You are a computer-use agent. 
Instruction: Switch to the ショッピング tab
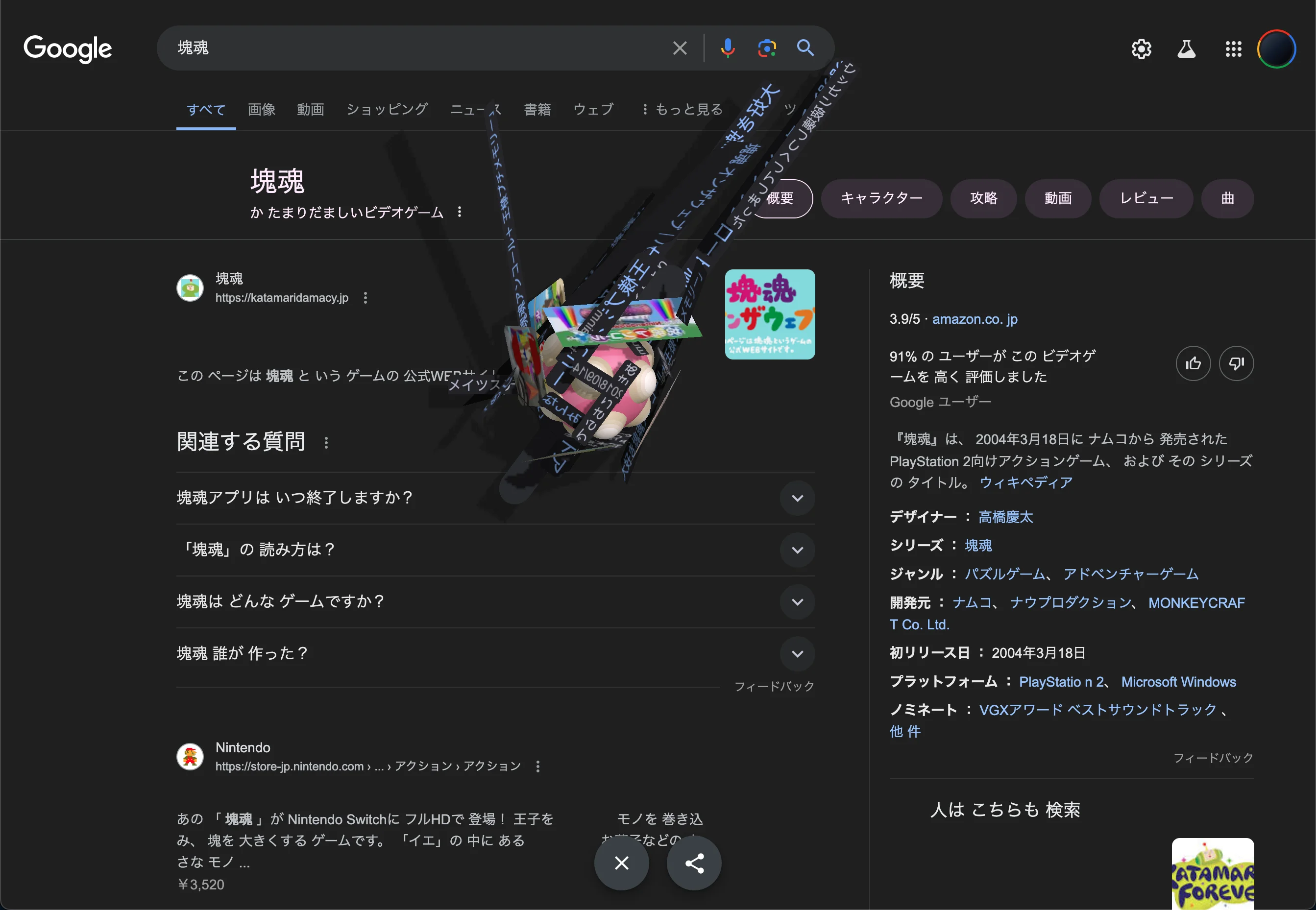coord(387,109)
